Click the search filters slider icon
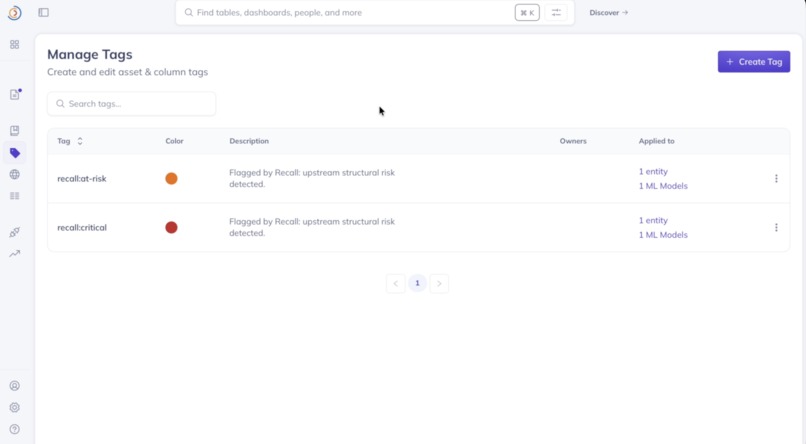 click(556, 12)
